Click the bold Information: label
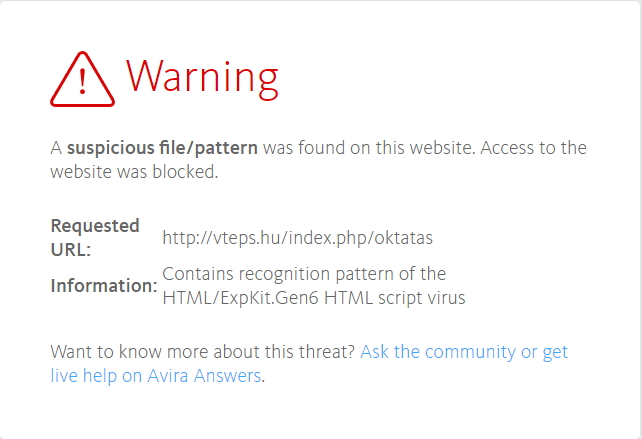642x439 pixels. tap(104, 285)
